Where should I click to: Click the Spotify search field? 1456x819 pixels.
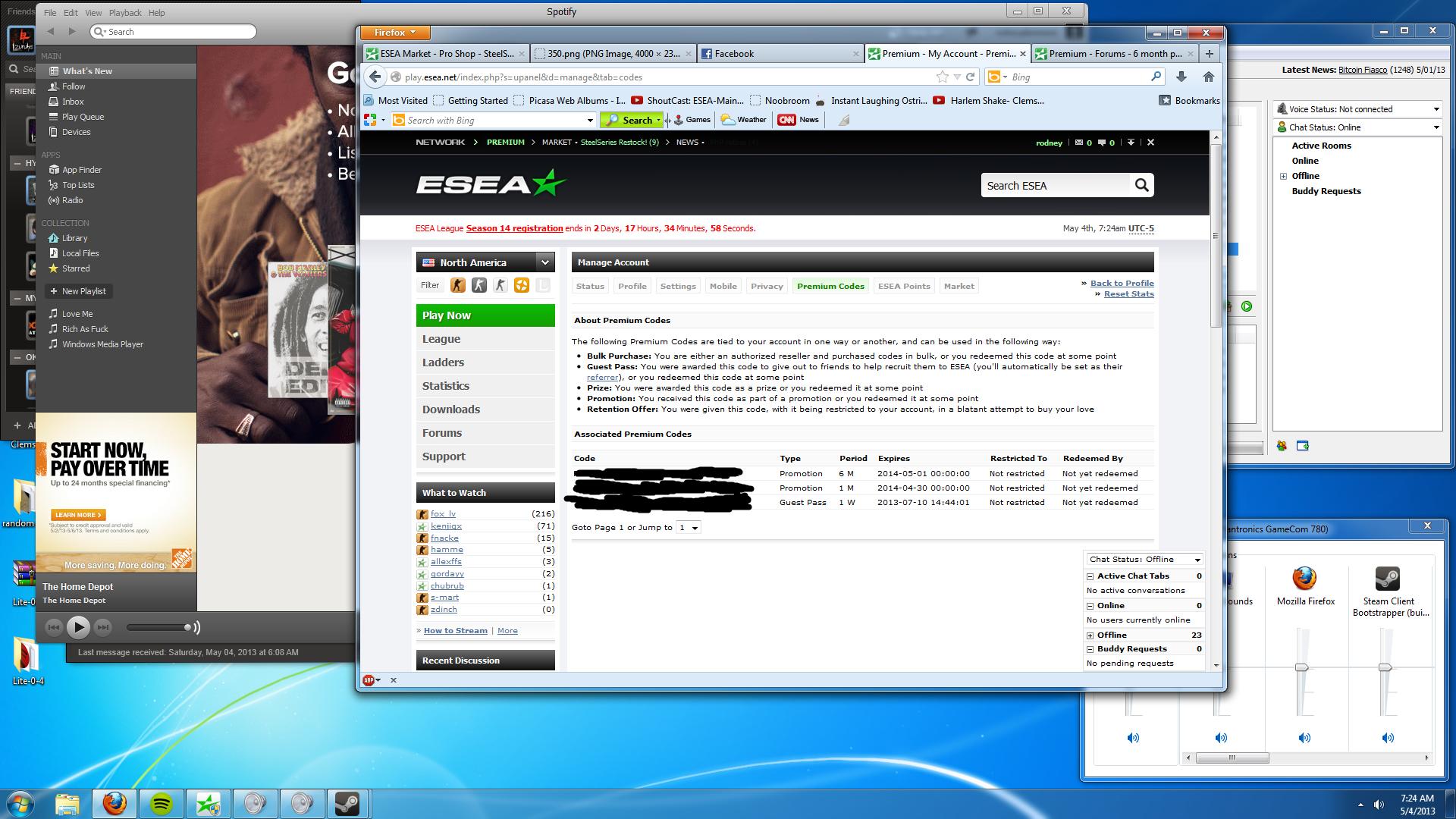[173, 32]
